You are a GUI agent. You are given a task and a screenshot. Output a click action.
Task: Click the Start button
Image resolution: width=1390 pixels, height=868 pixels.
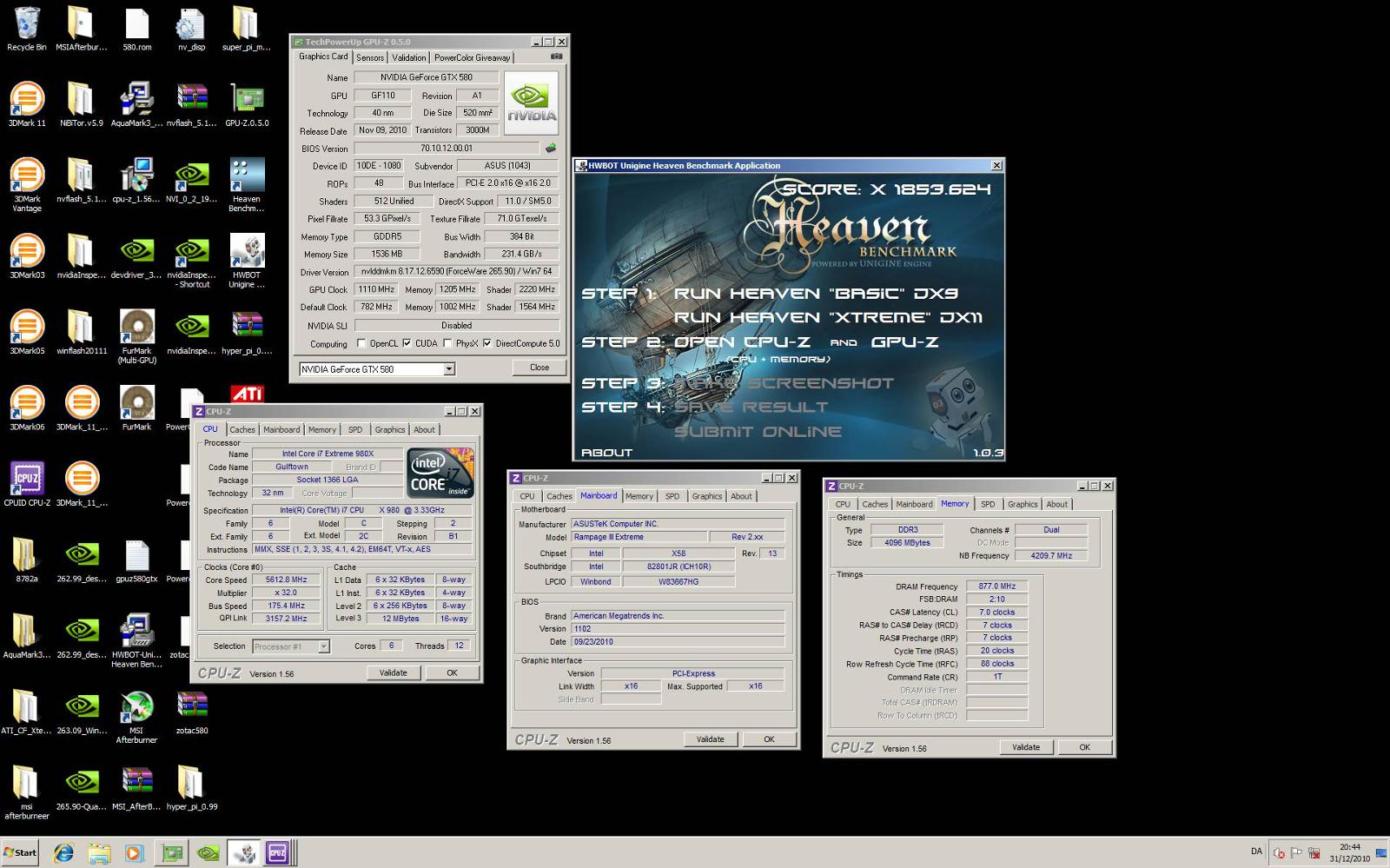[x=20, y=852]
